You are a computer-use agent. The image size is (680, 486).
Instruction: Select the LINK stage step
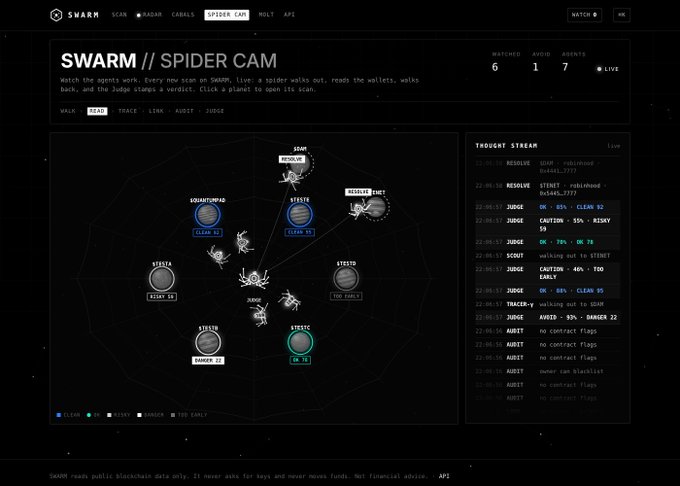(x=156, y=111)
